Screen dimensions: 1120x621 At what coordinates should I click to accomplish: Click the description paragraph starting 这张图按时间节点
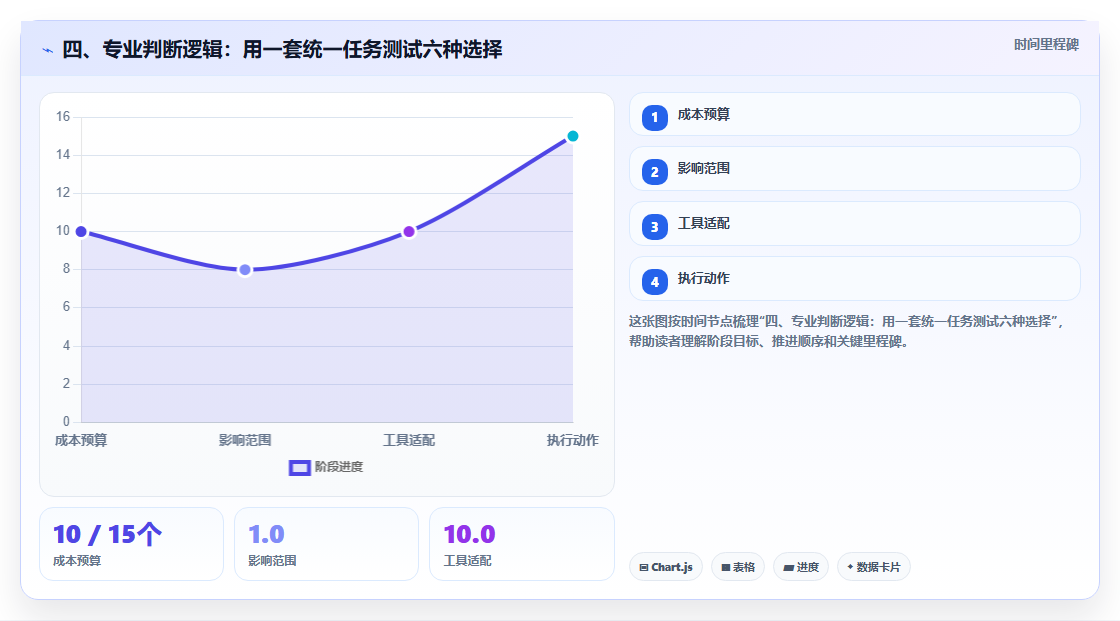click(x=847, y=331)
